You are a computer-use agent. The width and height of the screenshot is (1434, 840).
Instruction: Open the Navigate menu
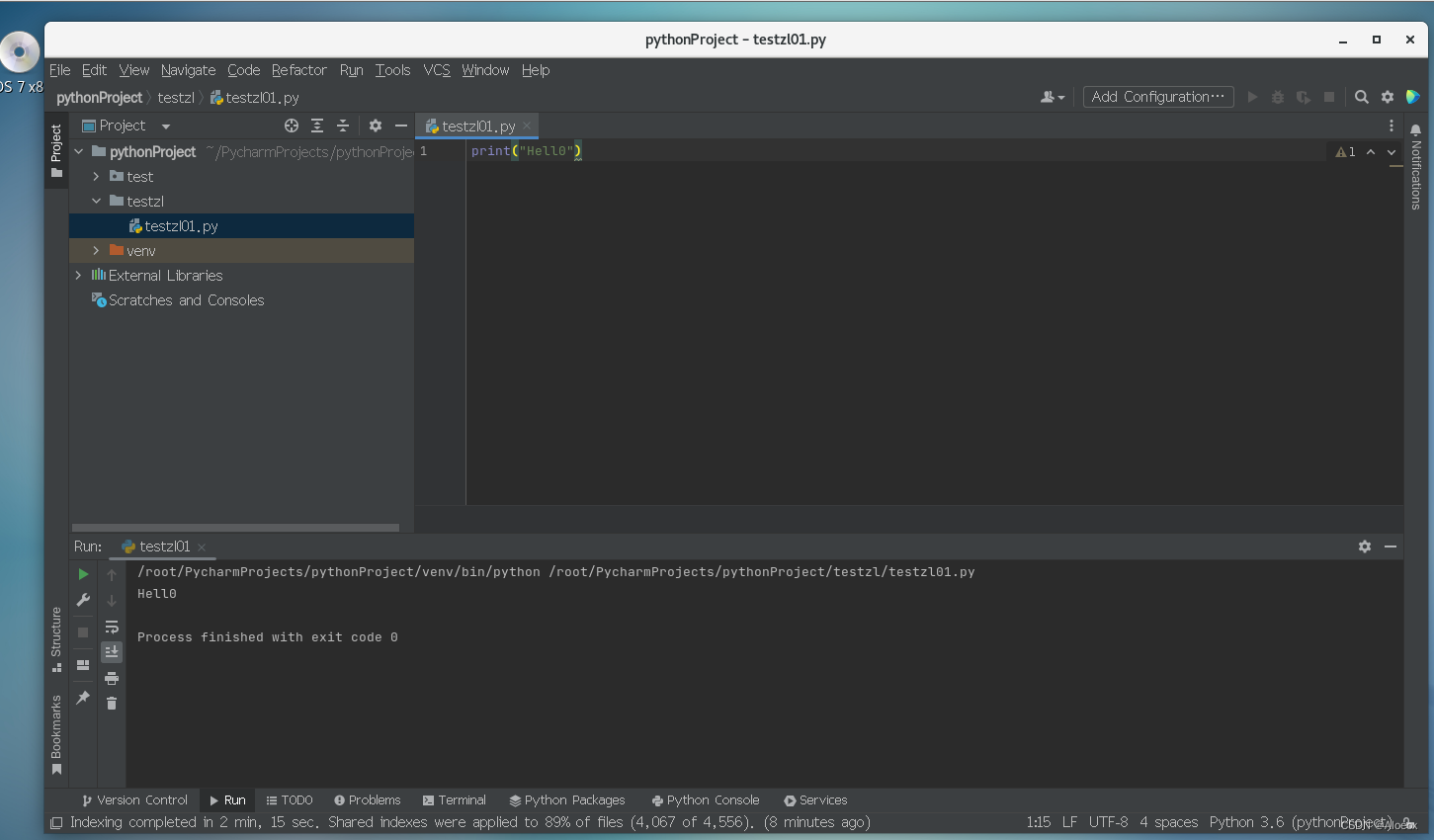188,70
